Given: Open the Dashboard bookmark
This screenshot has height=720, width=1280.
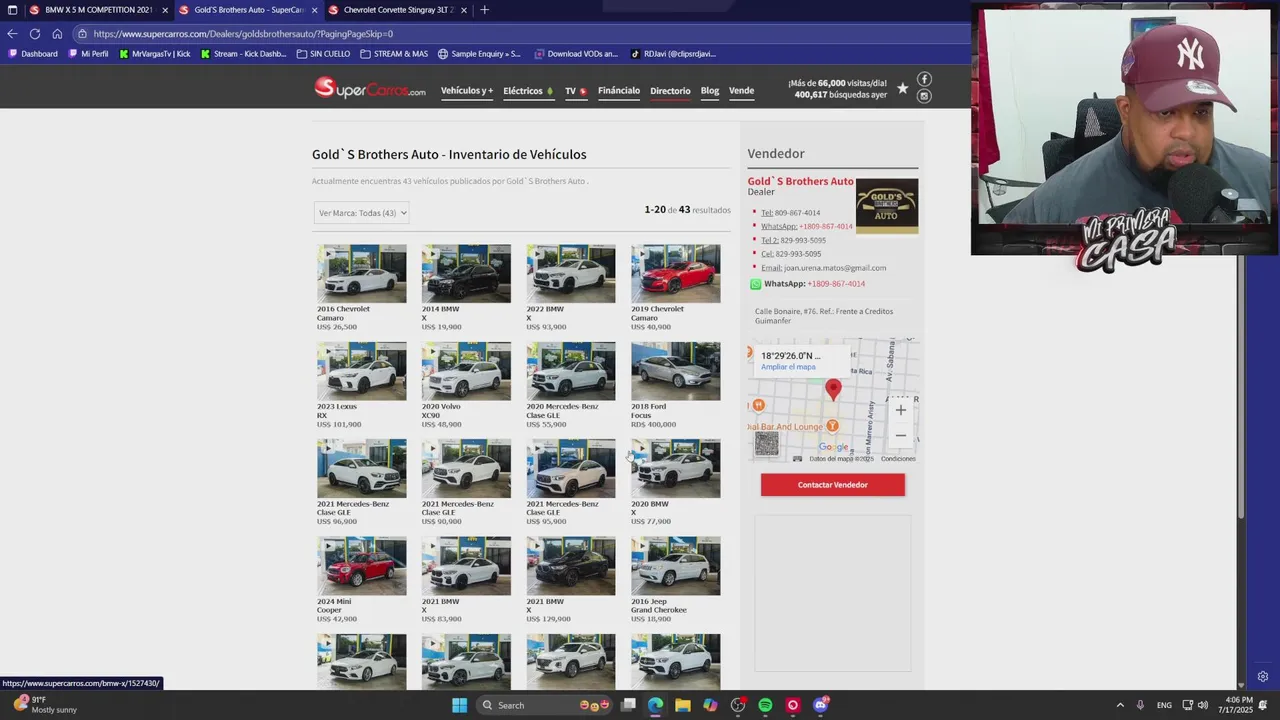Looking at the screenshot, I should tap(33, 54).
